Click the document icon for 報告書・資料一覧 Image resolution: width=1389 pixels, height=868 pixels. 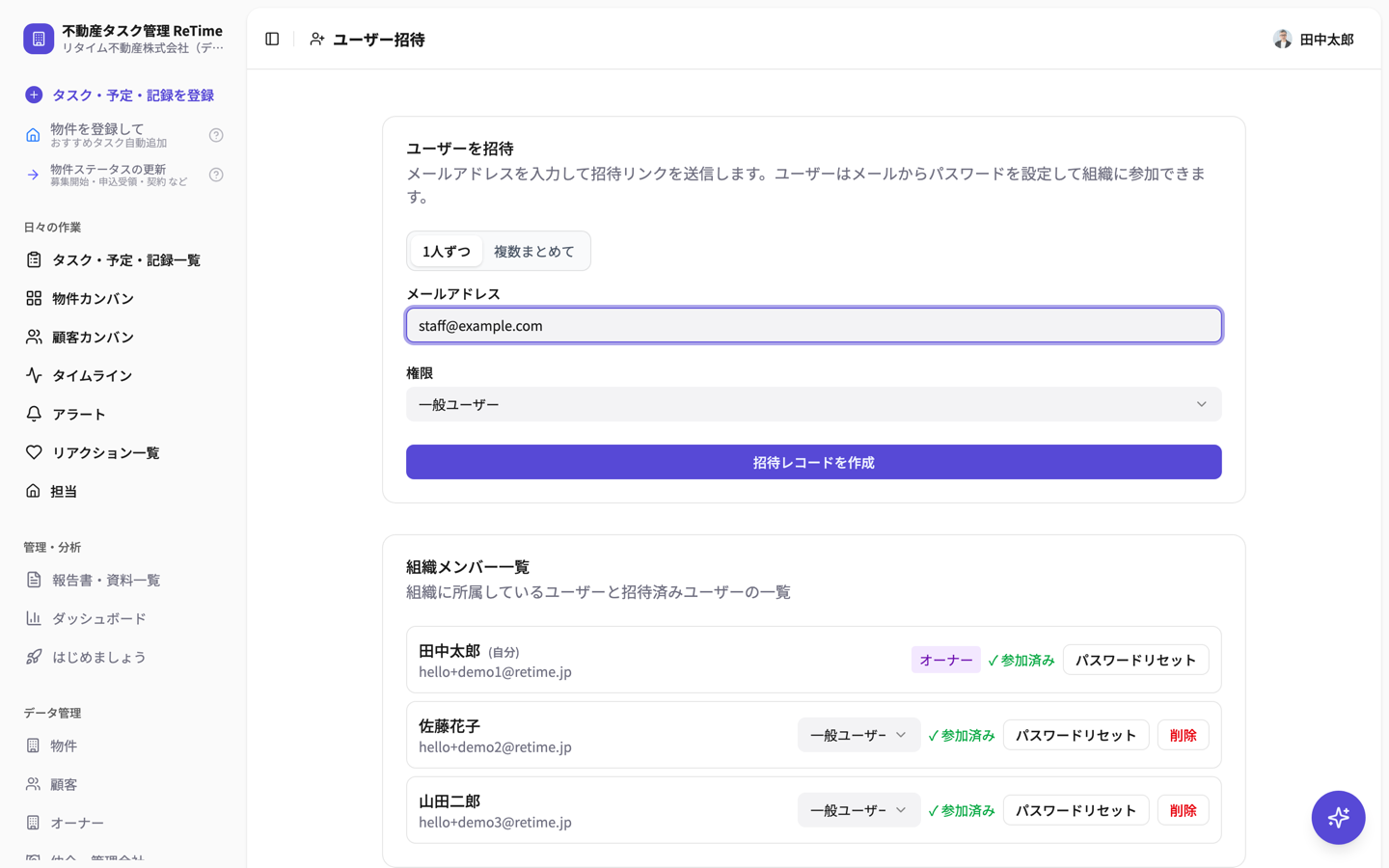34,580
